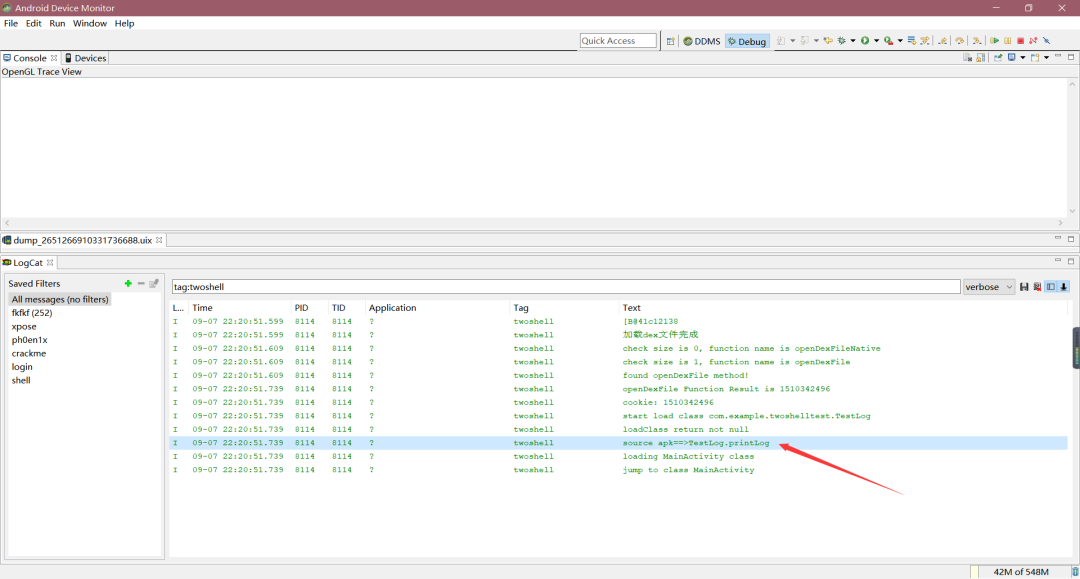Close the Console tab
The height and width of the screenshot is (579, 1080).
tap(54, 58)
